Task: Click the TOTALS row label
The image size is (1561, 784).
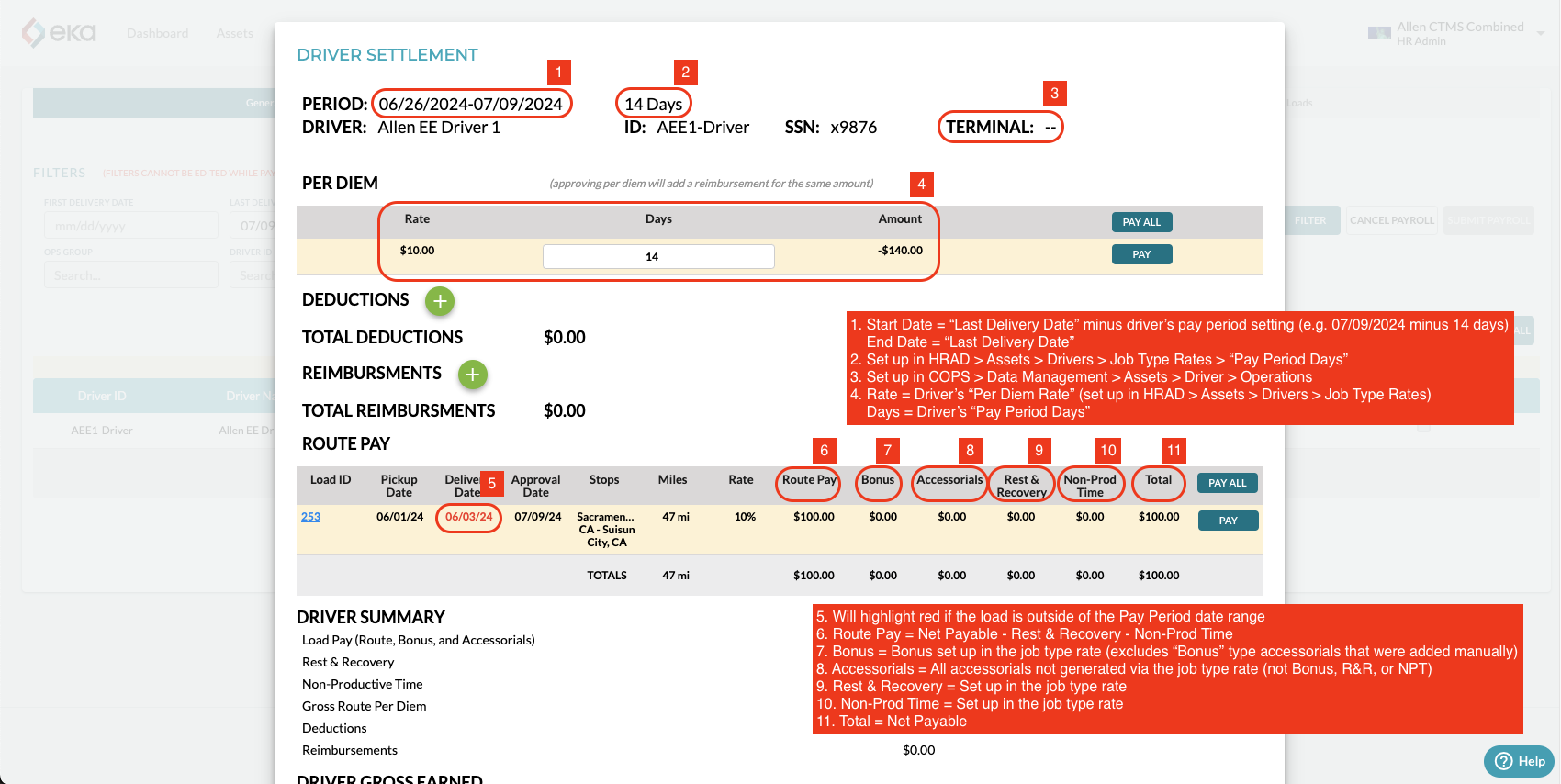Action: pos(607,576)
